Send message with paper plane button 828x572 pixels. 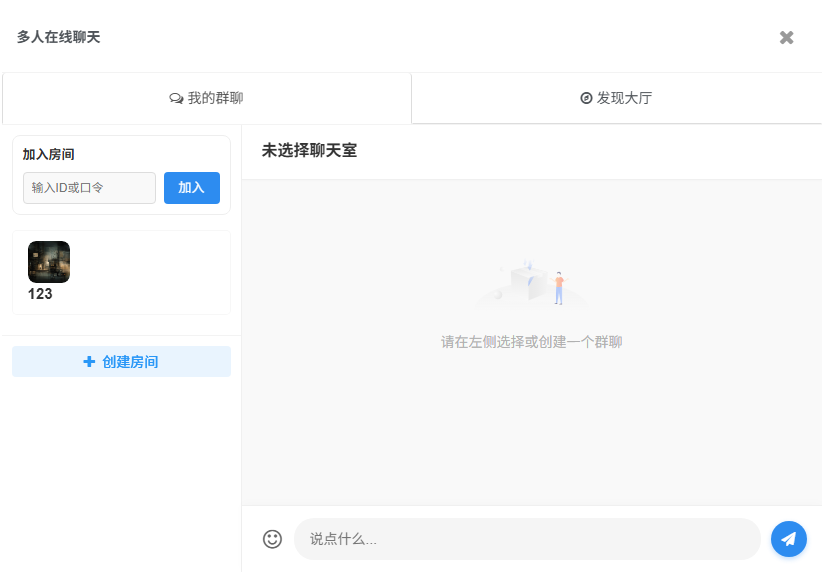(788, 539)
